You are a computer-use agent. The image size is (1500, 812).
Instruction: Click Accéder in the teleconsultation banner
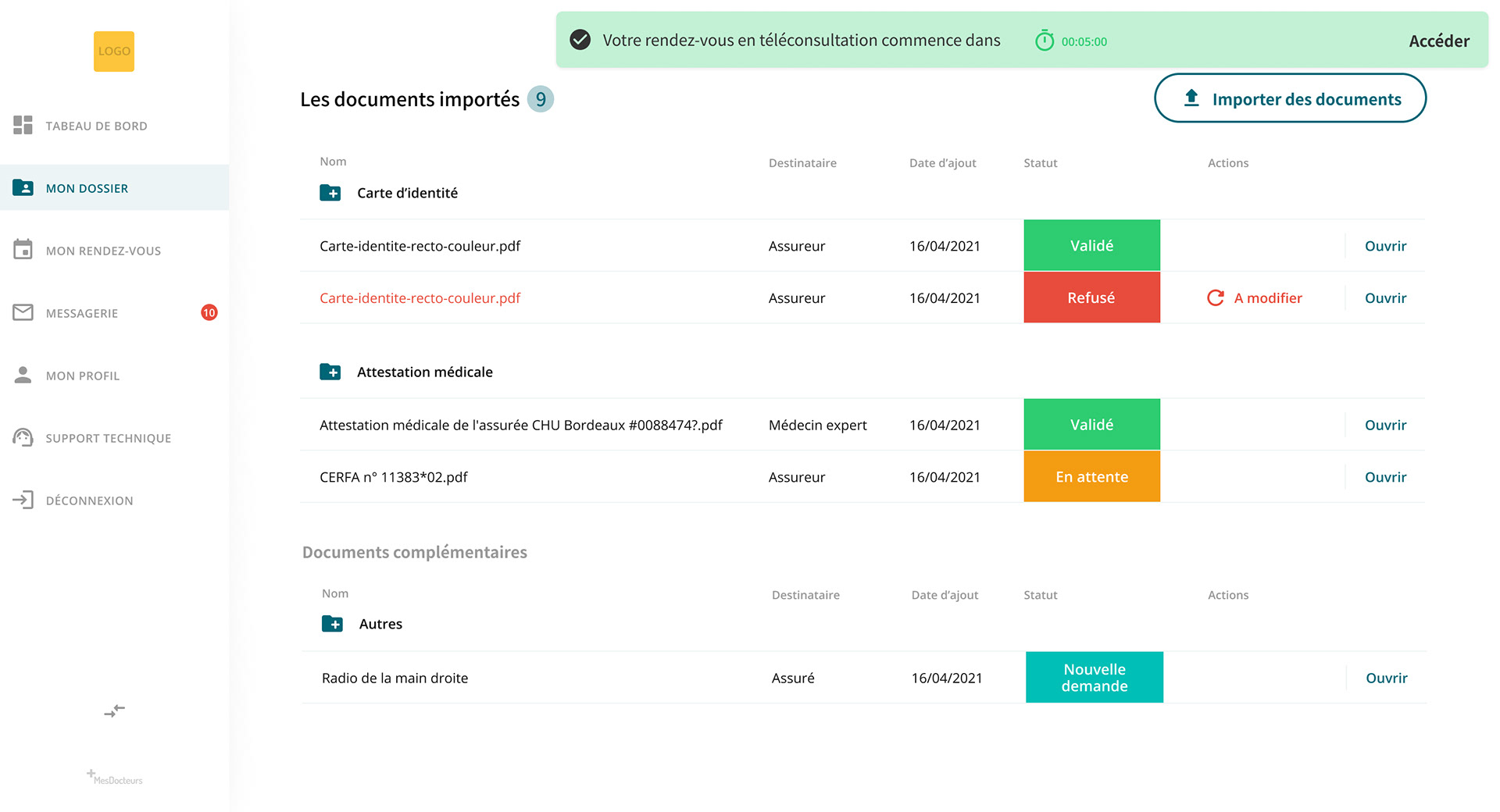1439,41
